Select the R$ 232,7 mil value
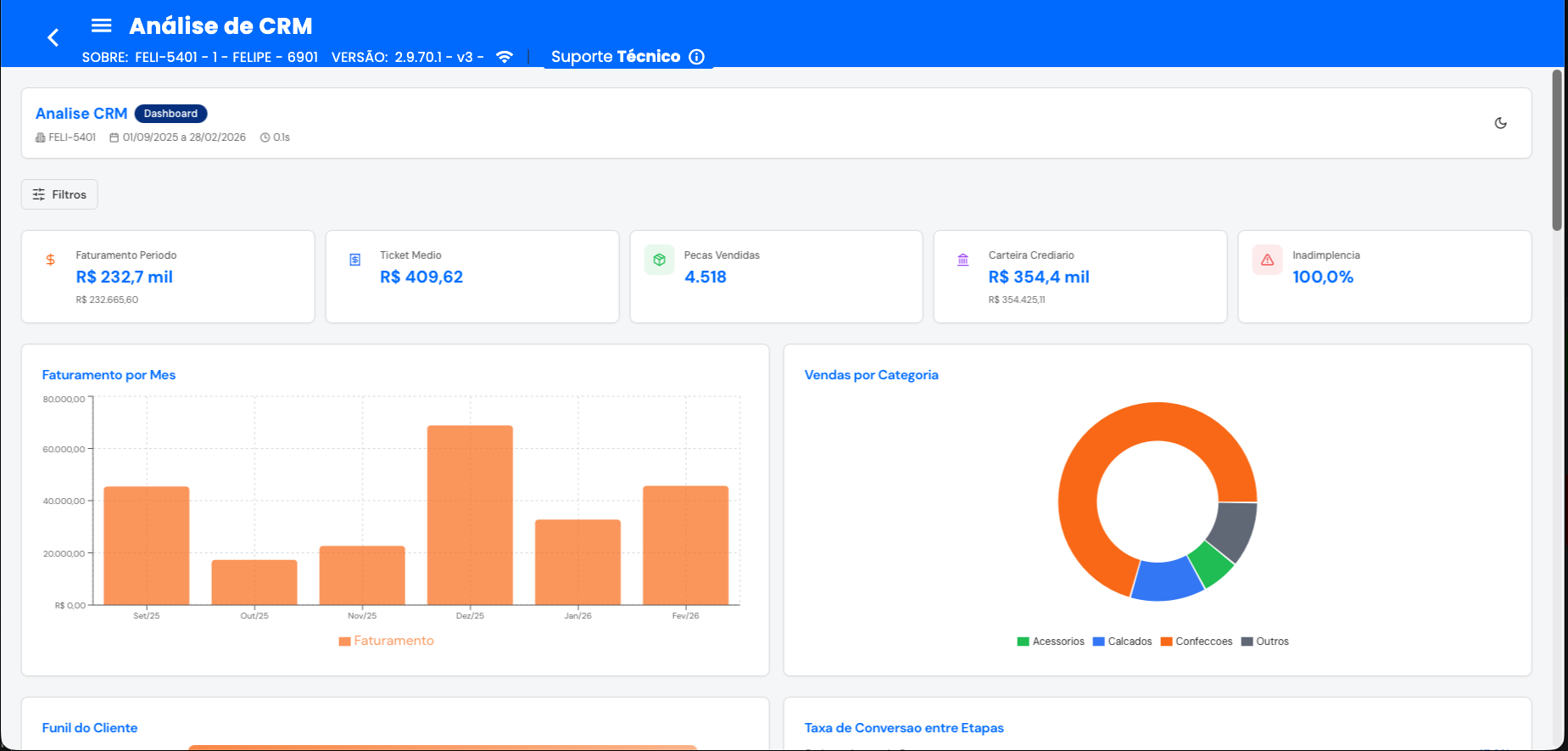The height and width of the screenshot is (751, 1568). (x=125, y=277)
